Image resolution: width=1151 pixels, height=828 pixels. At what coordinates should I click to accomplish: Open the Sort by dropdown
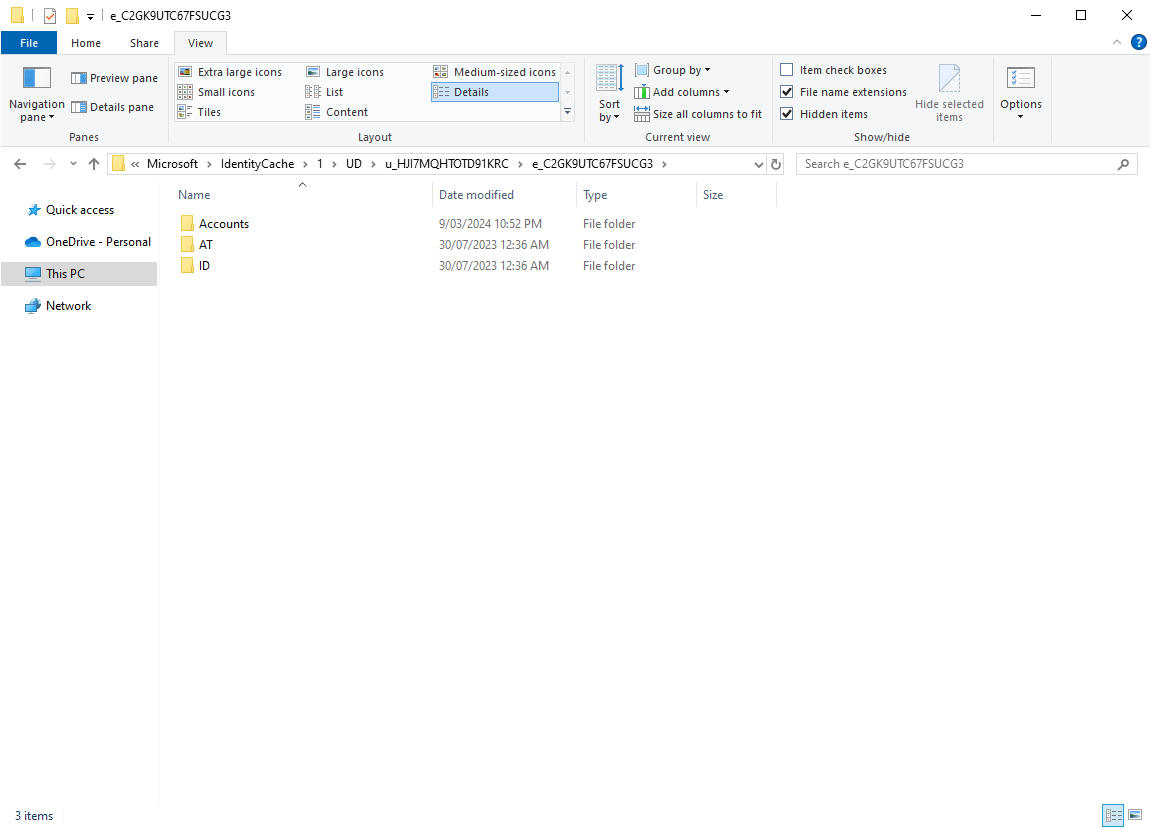(x=608, y=95)
